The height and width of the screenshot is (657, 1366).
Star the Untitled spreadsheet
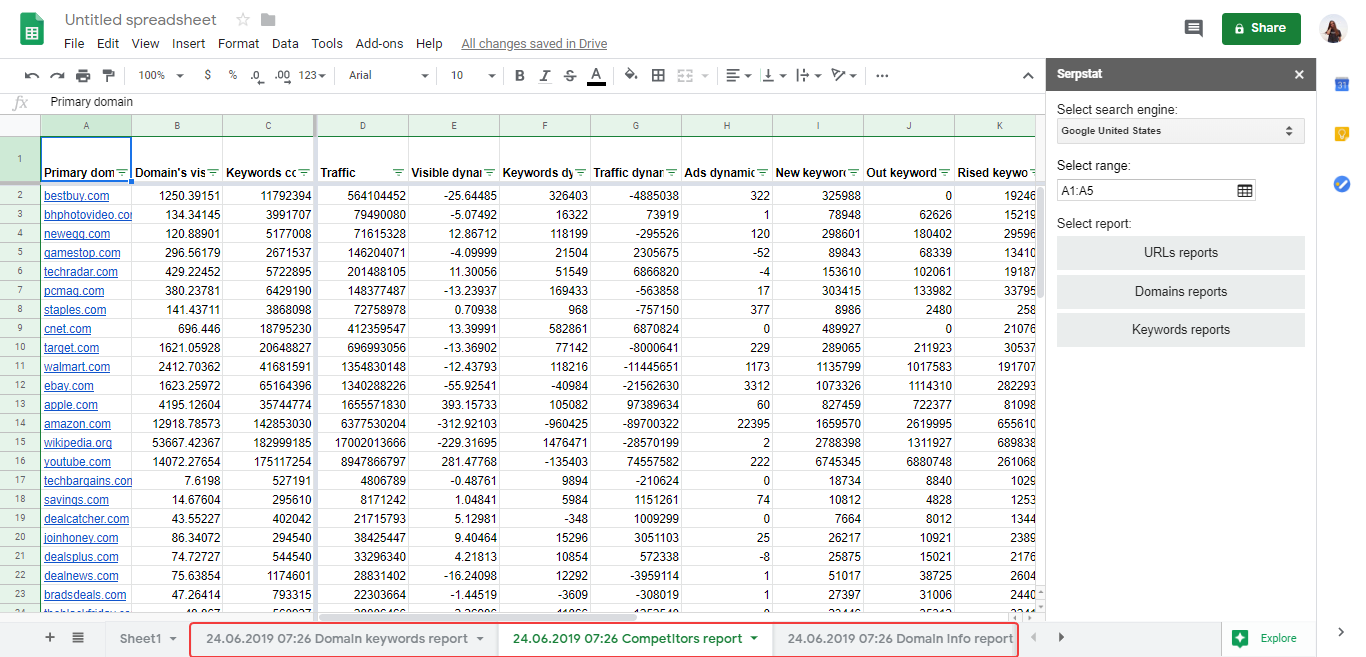pos(243,20)
